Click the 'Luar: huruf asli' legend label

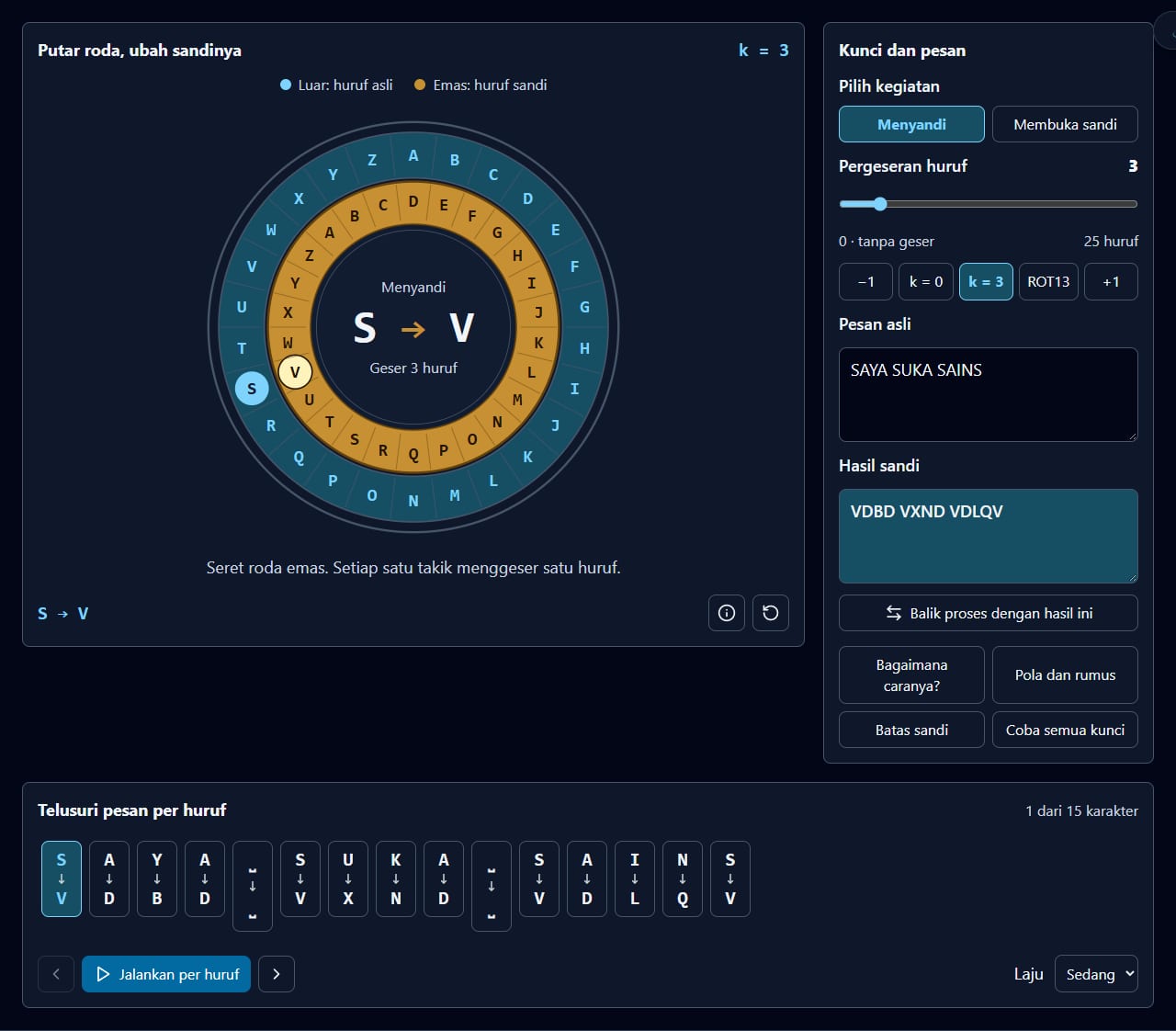tap(345, 85)
